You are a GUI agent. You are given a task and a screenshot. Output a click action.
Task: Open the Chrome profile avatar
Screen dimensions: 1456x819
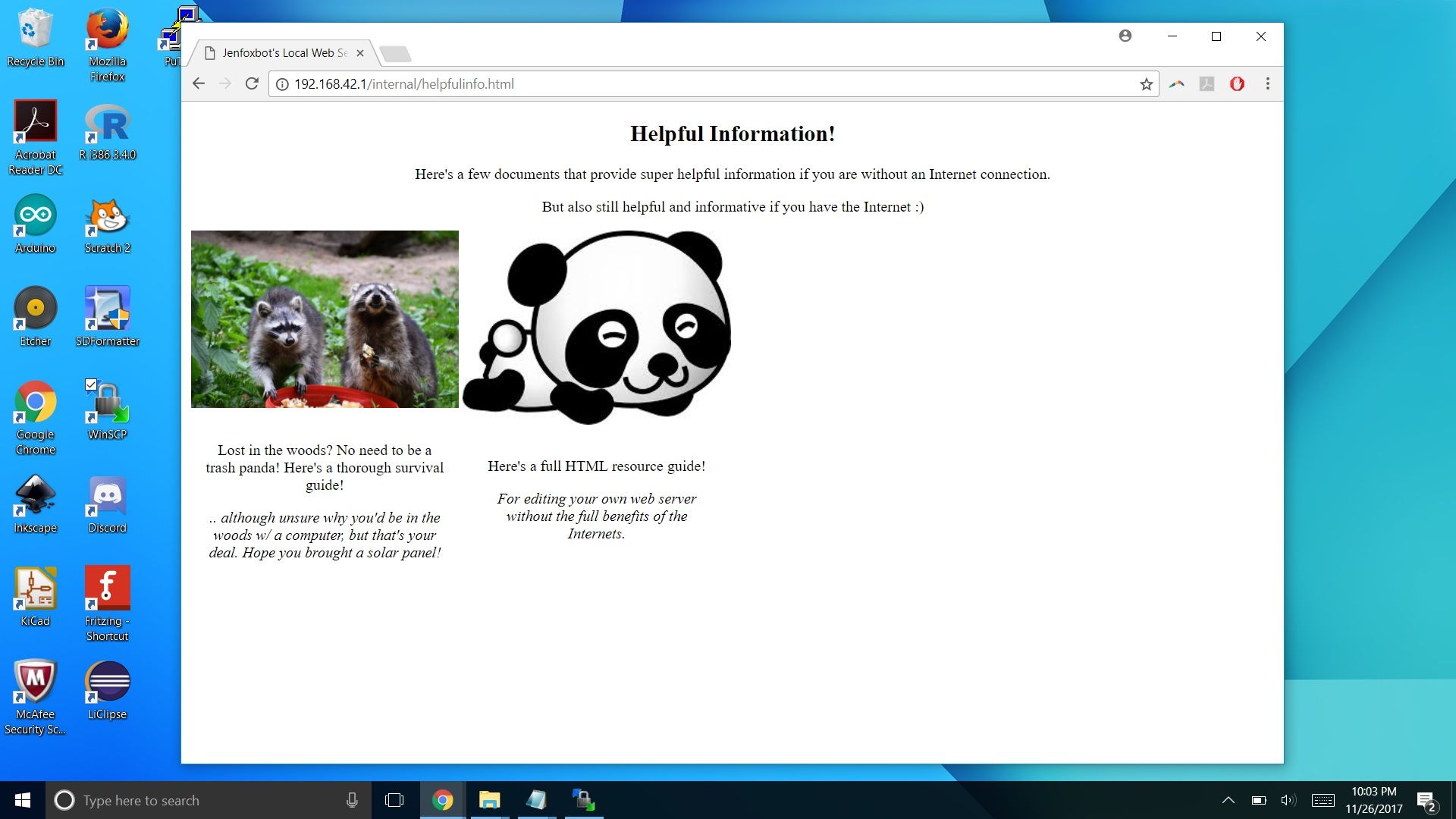click(x=1125, y=36)
